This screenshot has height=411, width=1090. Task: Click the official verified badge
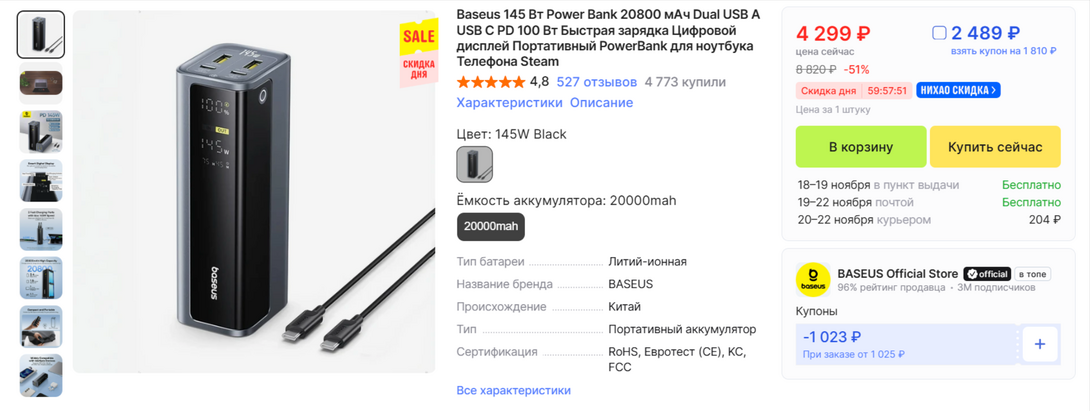[x=986, y=274]
